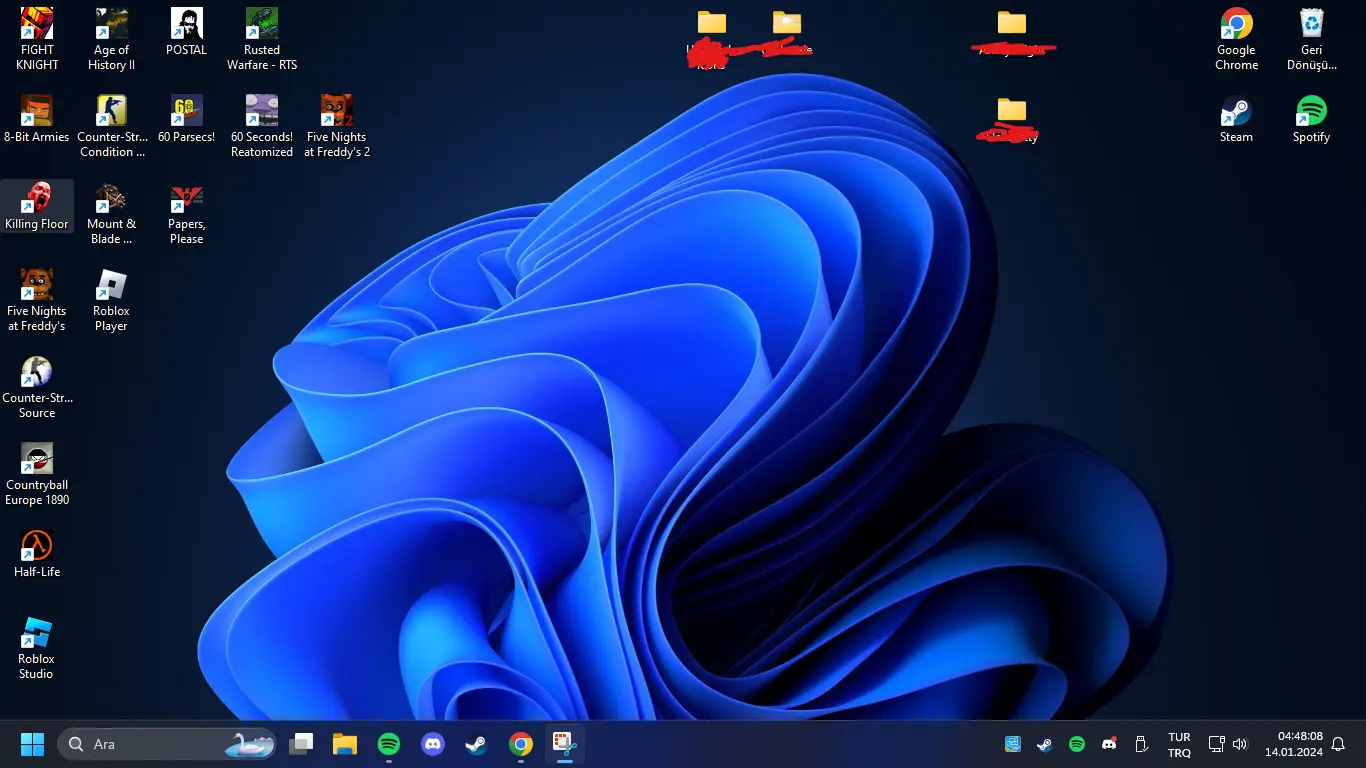Open Steam from the taskbar pinned apps
Screen dimensions: 1366x768
pos(477,744)
